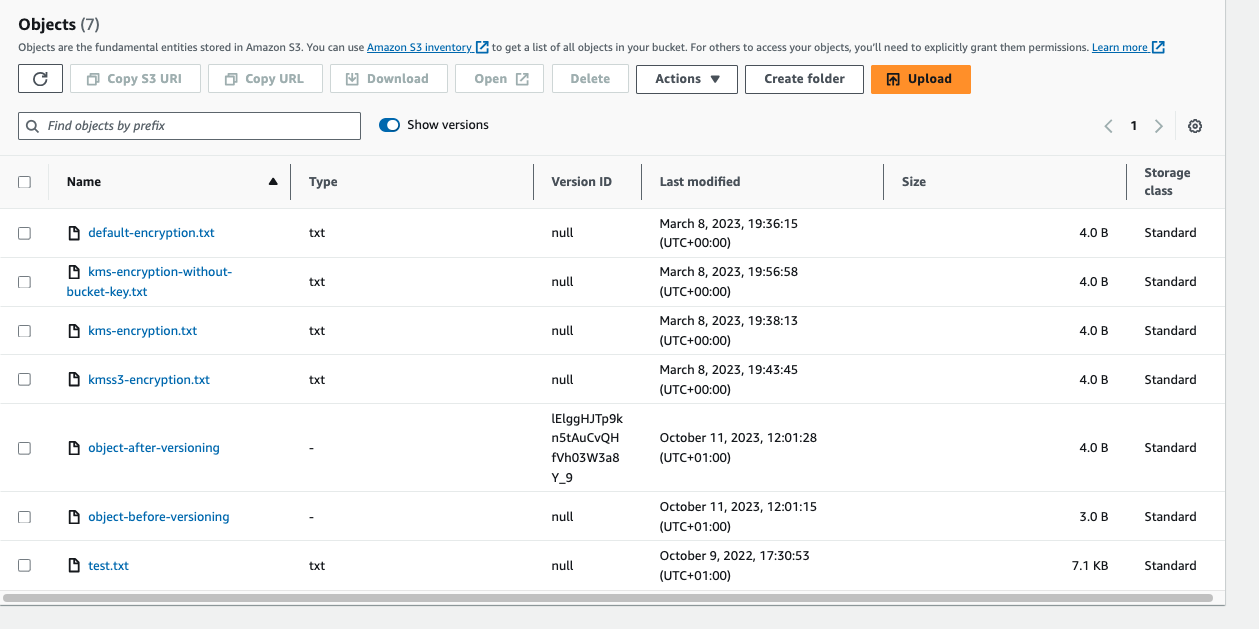Toggle the Show versions switch

coord(389,125)
